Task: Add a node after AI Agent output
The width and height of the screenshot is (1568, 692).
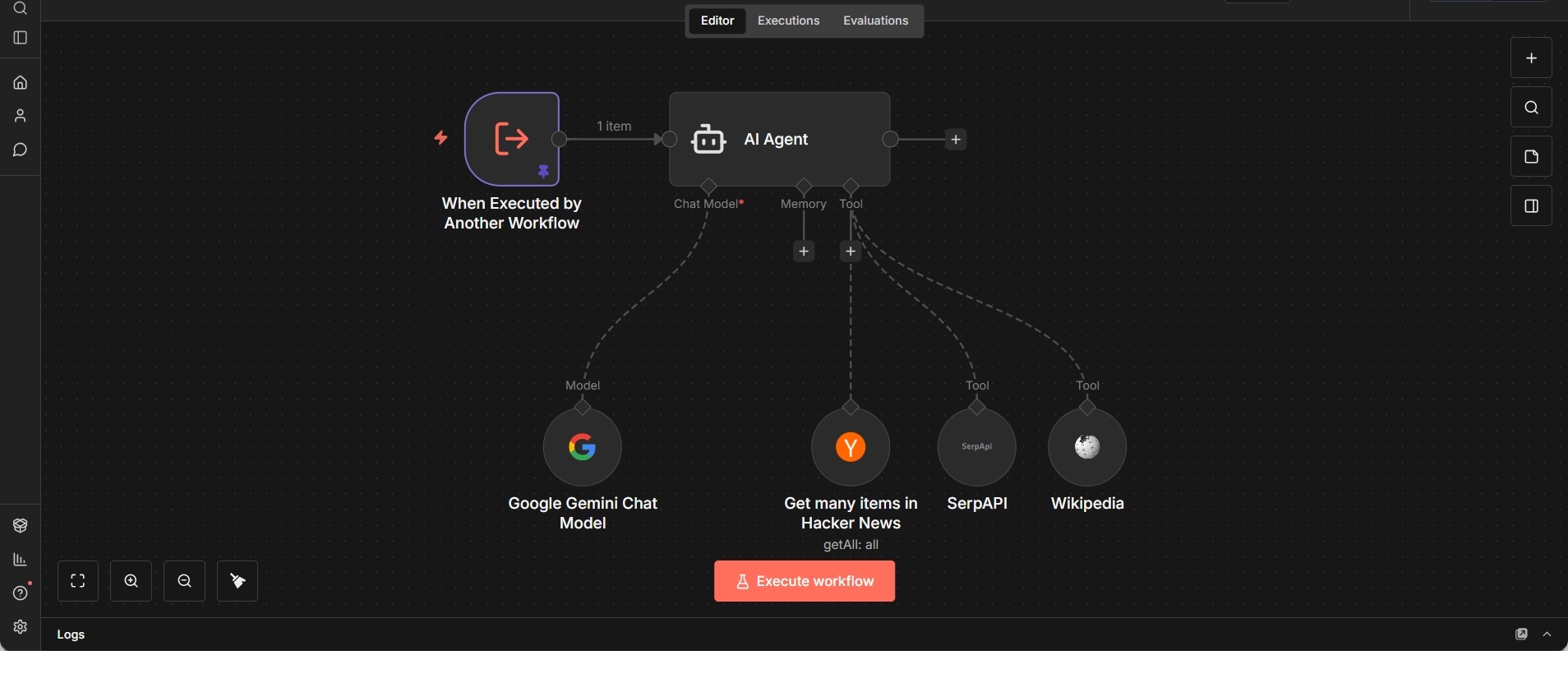Action: 956,140
